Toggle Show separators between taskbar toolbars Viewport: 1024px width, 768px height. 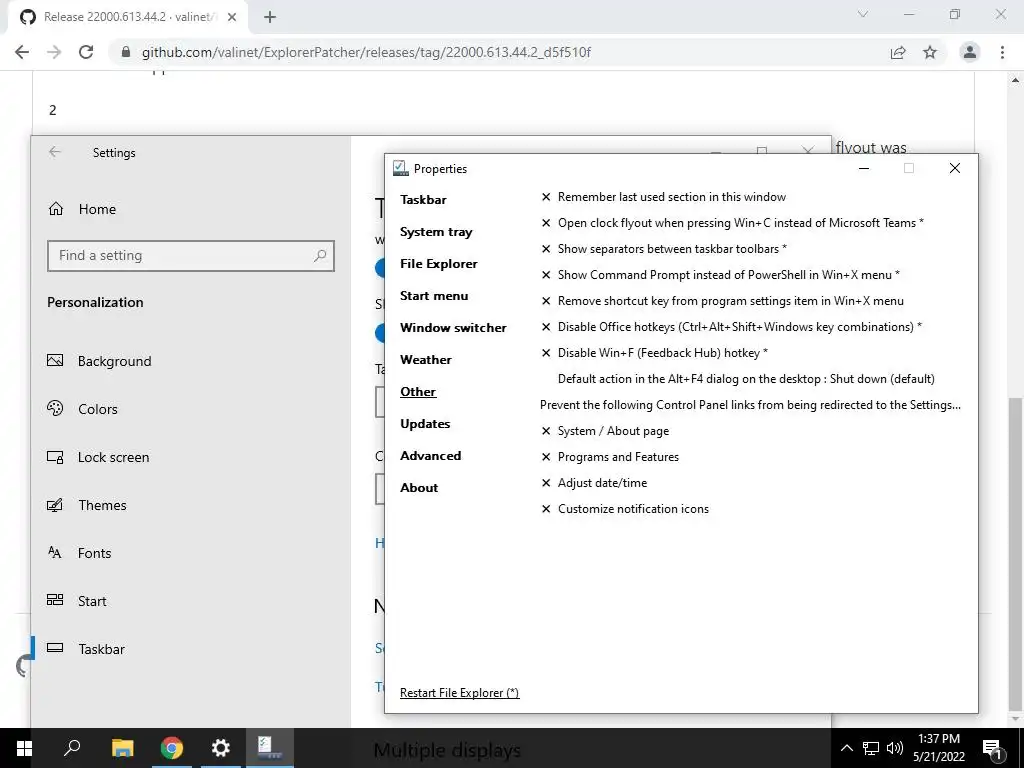click(x=664, y=249)
